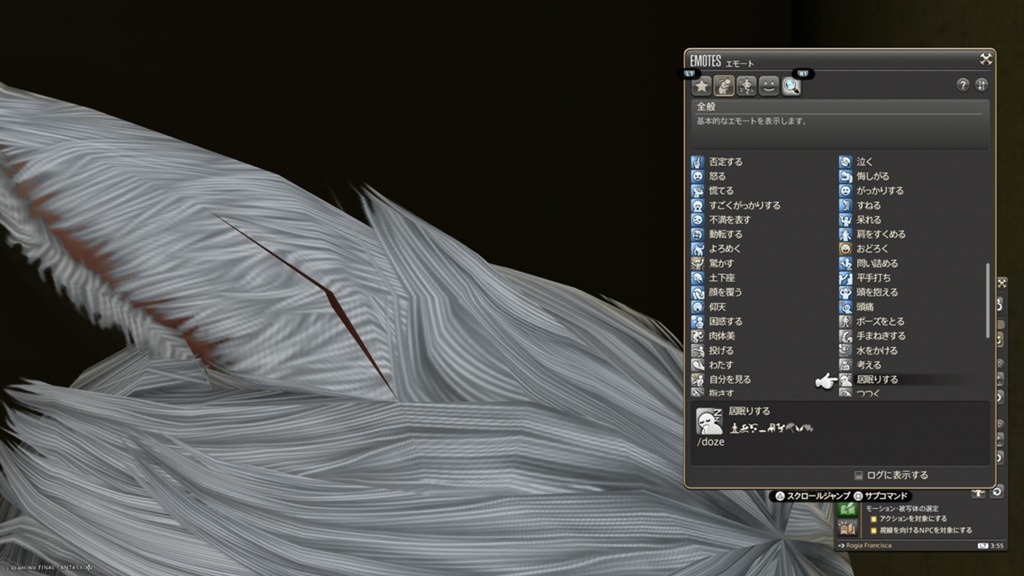The image size is (1024, 576).
Task: Click the 動転する emote icon
Action: [x=697, y=234]
